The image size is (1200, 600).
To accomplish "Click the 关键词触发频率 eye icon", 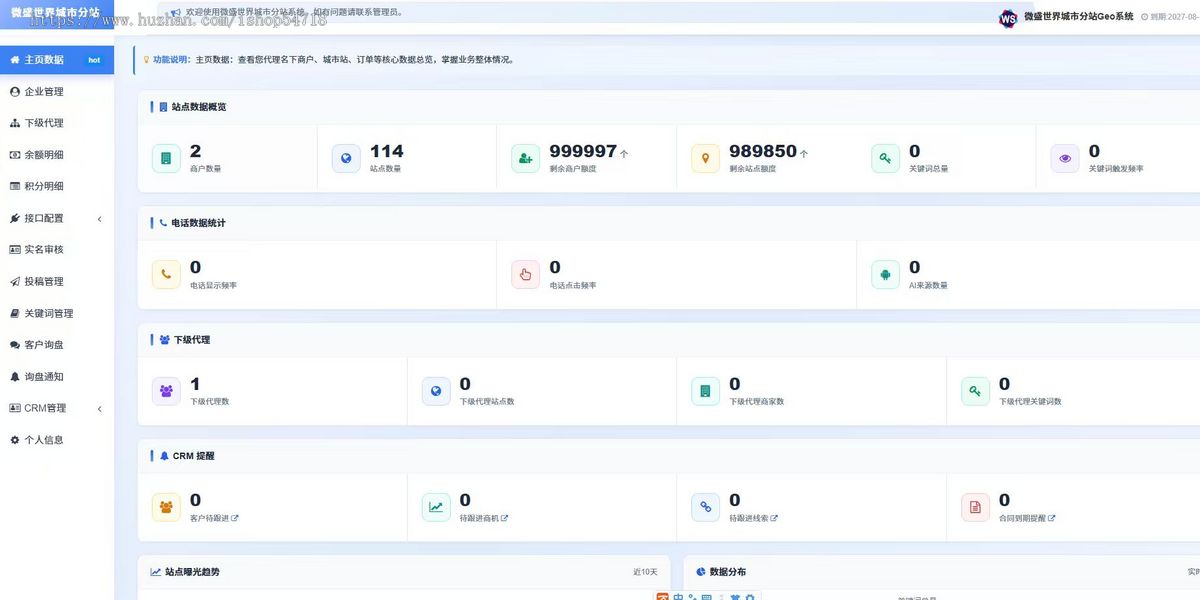I will click(x=1065, y=159).
